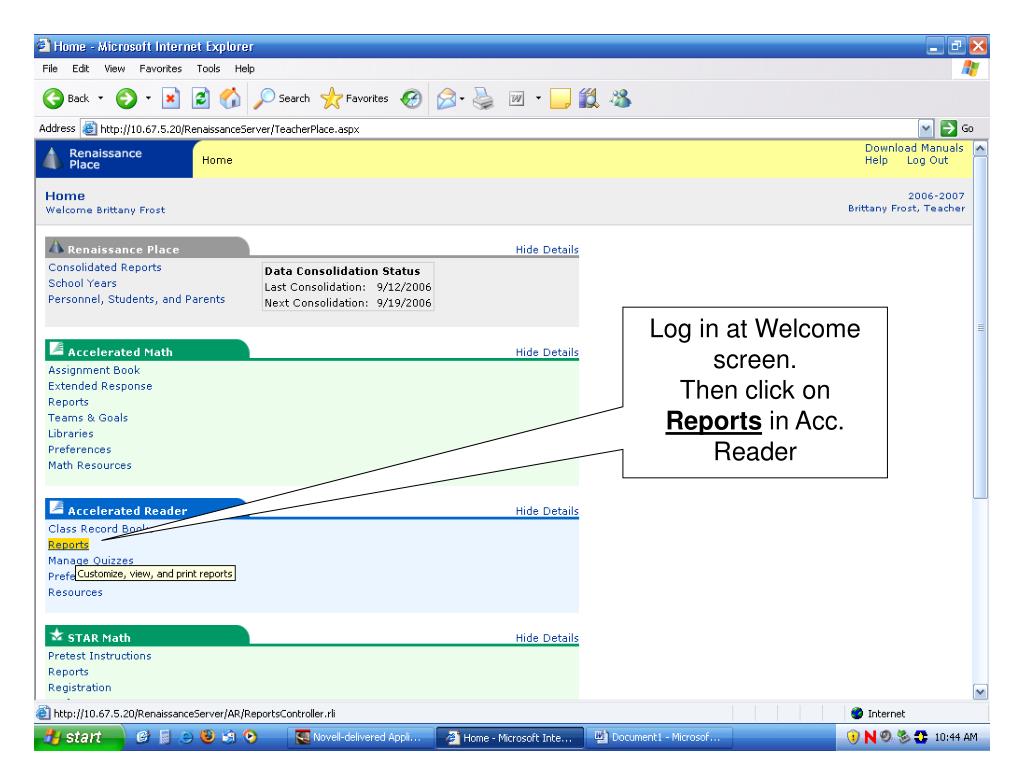This screenshot has width=1024, height=768.
Task: Hide Details for STAR Math section
Action: (547, 637)
